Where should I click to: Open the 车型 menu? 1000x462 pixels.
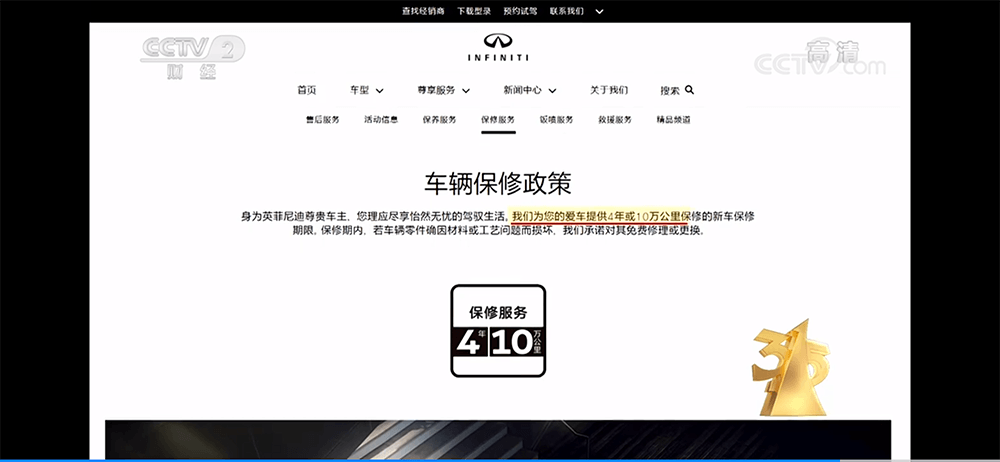360,90
